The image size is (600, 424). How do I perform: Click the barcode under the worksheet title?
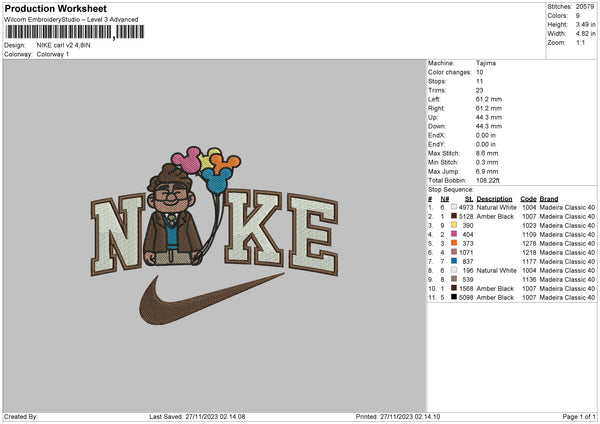(75, 32)
